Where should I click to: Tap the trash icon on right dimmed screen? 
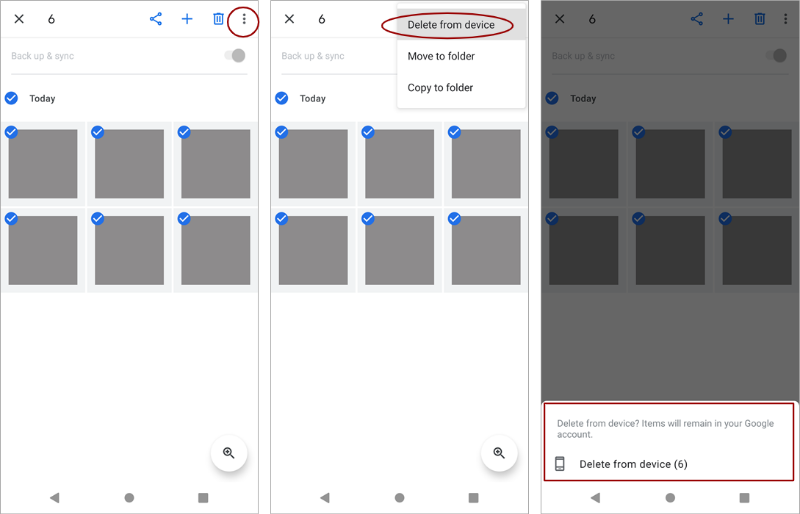(760, 19)
